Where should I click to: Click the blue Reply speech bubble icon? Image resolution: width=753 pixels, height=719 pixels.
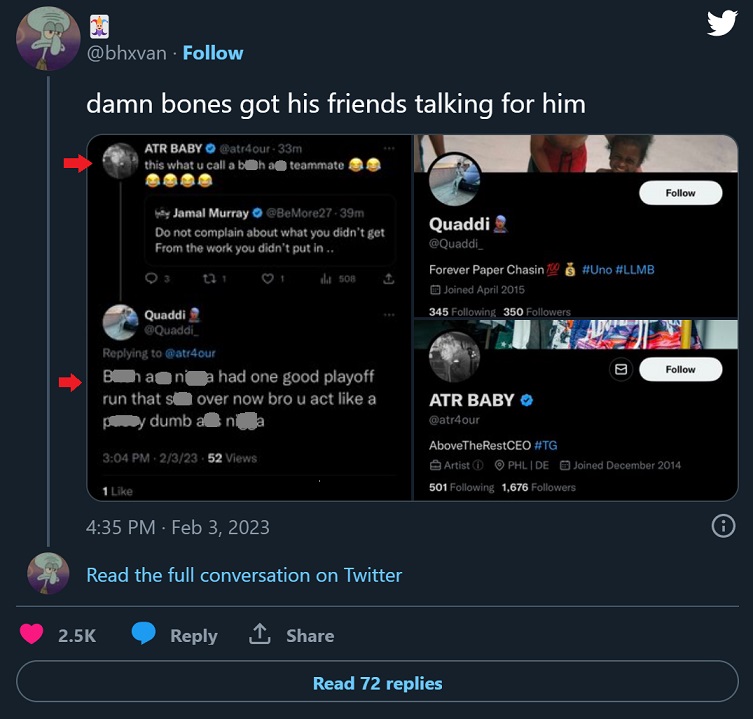tap(145, 634)
